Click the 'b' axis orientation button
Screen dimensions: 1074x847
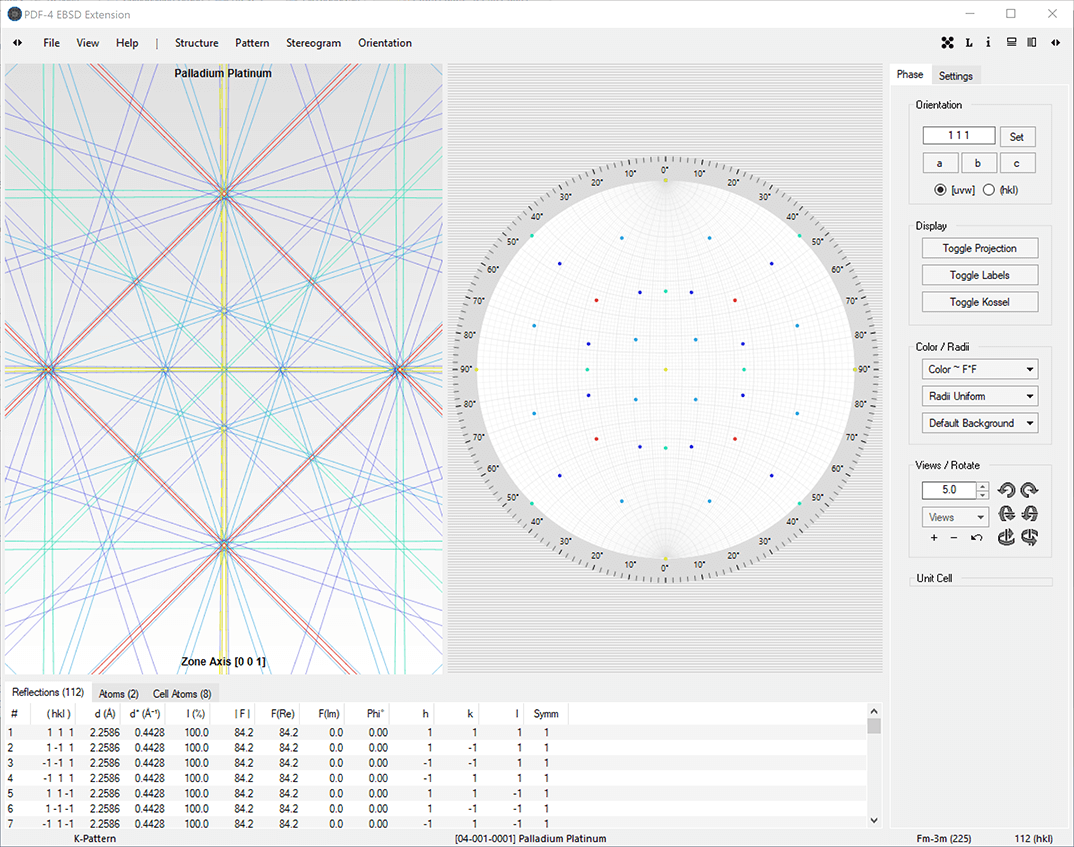pyautogui.click(x=978, y=163)
